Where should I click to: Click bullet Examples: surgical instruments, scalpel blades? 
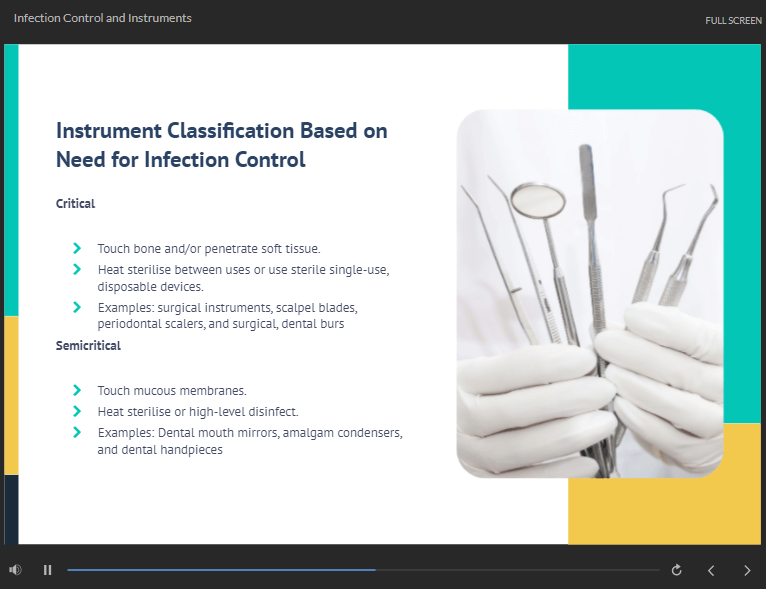(228, 316)
